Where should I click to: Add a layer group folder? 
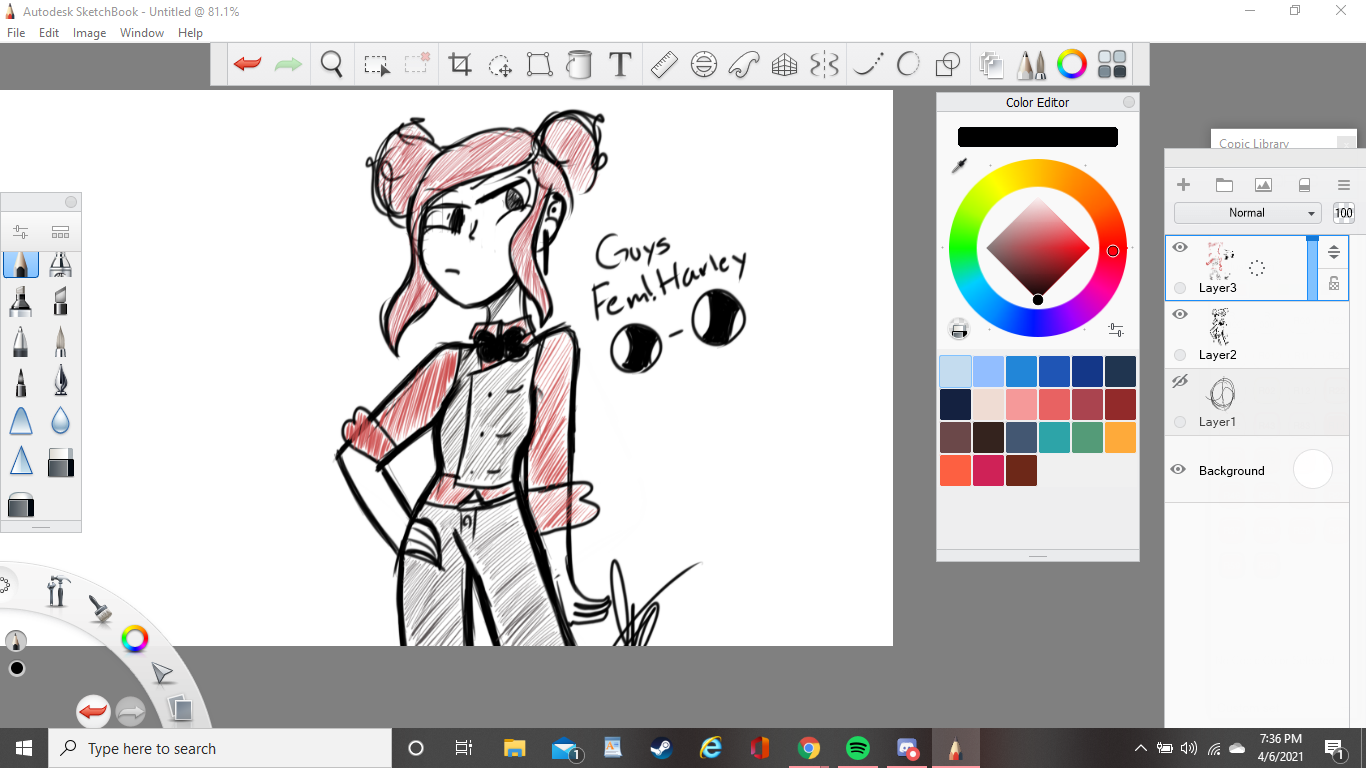[1224, 185]
